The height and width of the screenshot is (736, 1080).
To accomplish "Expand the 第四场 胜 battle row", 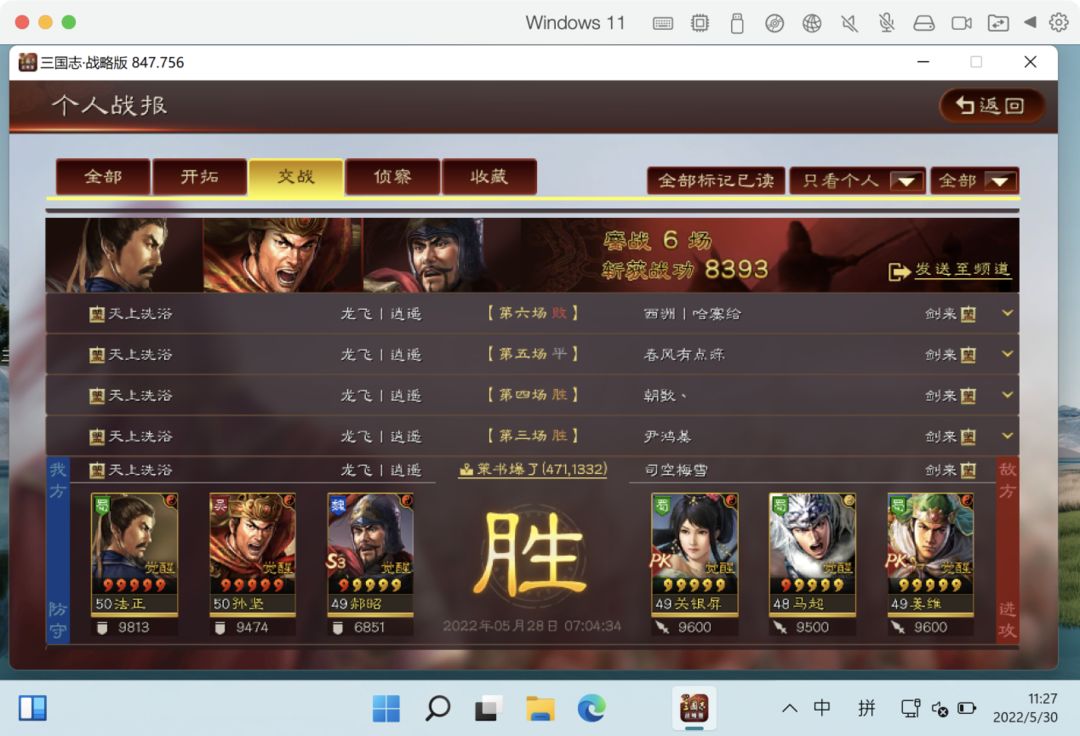I will click(532, 395).
